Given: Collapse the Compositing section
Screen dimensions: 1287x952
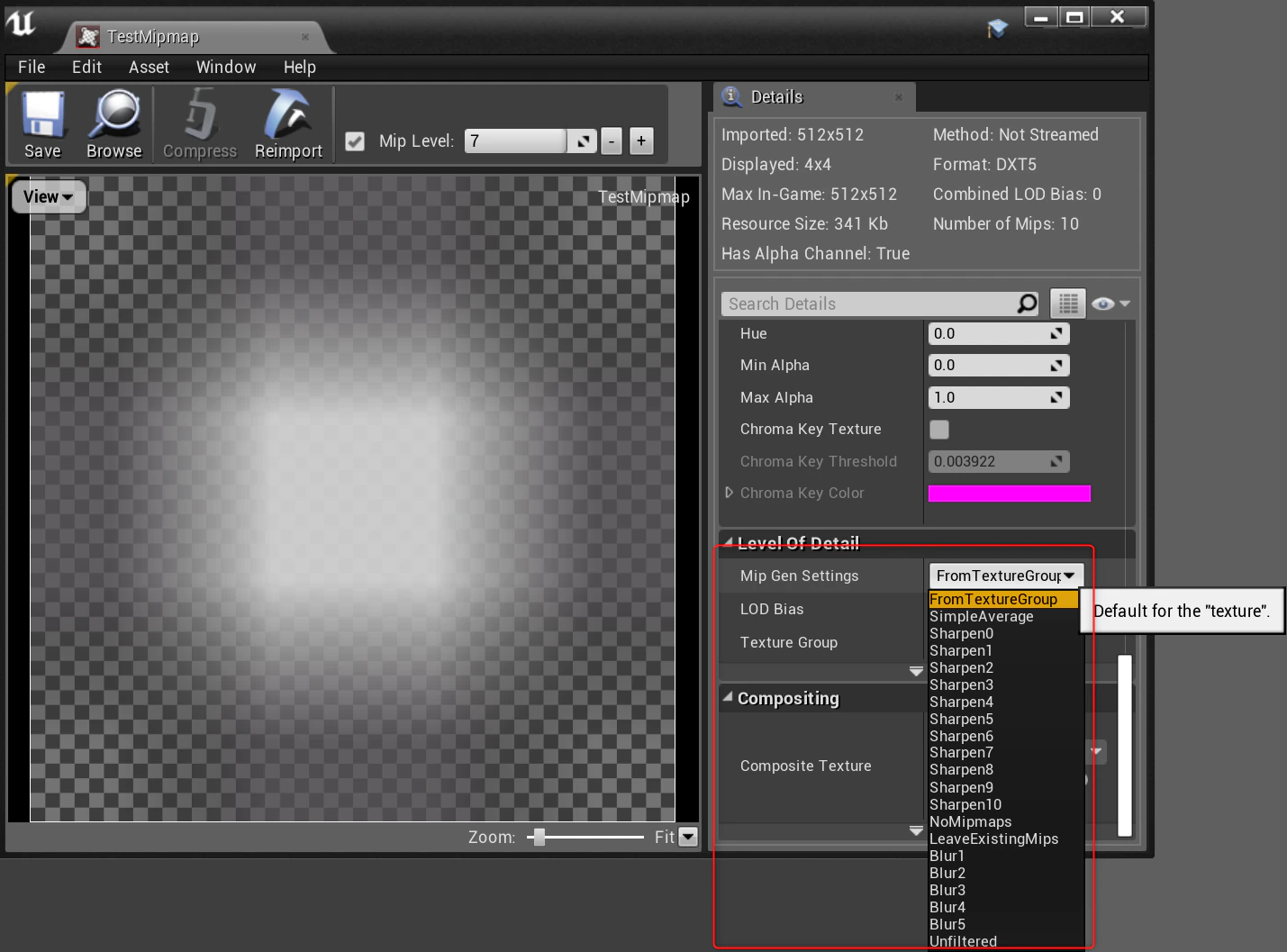Looking at the screenshot, I should 728,696.
